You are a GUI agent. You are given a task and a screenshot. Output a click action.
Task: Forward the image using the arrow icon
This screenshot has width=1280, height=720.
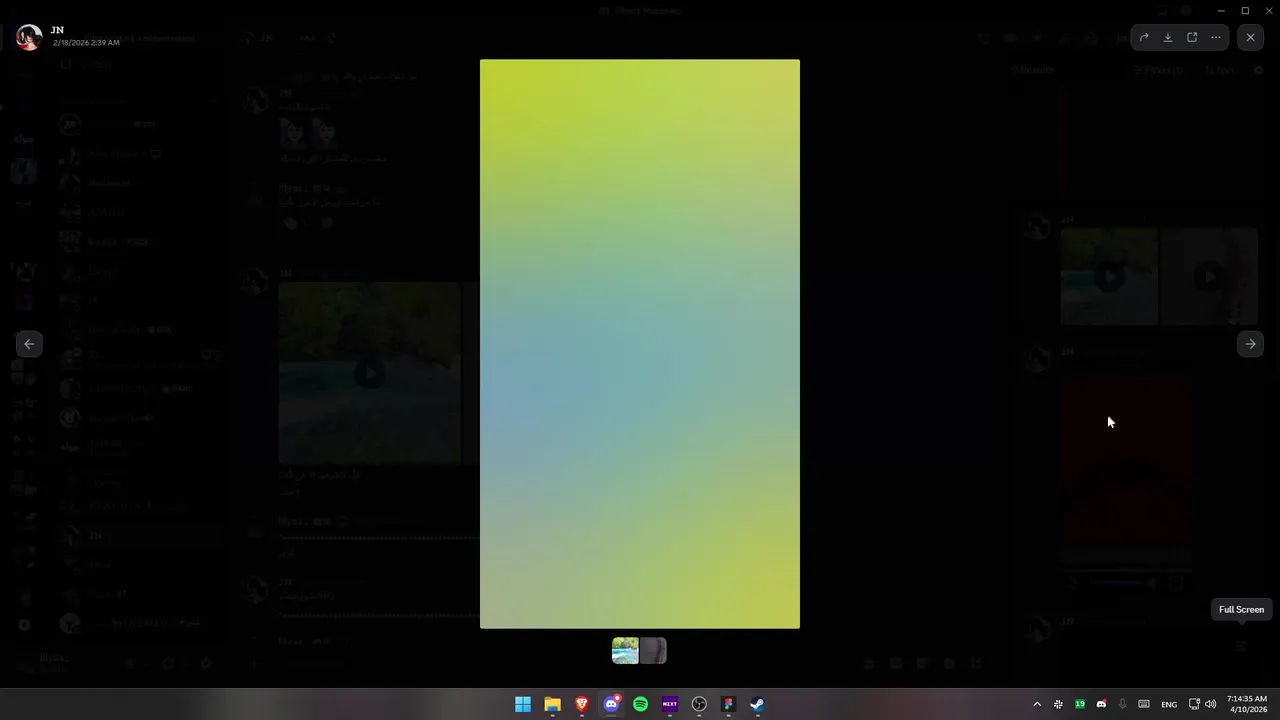[x=1144, y=37]
